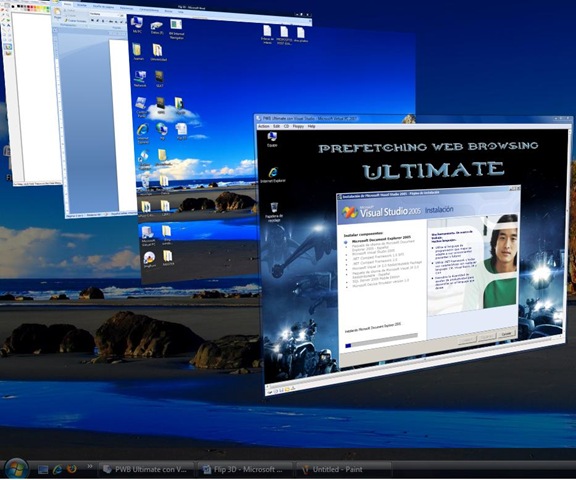Viewport: 576px width, 480px height.
Task: Click Cancelar button in Visual Studio installer
Action: pos(506,334)
